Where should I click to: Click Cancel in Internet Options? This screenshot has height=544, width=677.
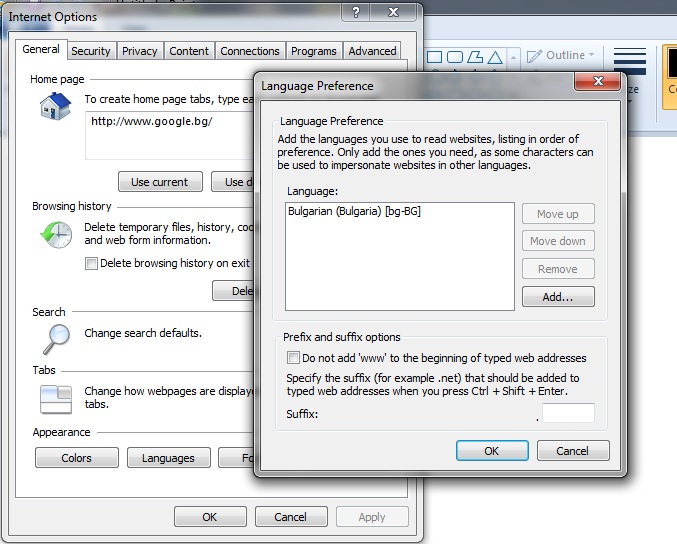pos(291,517)
